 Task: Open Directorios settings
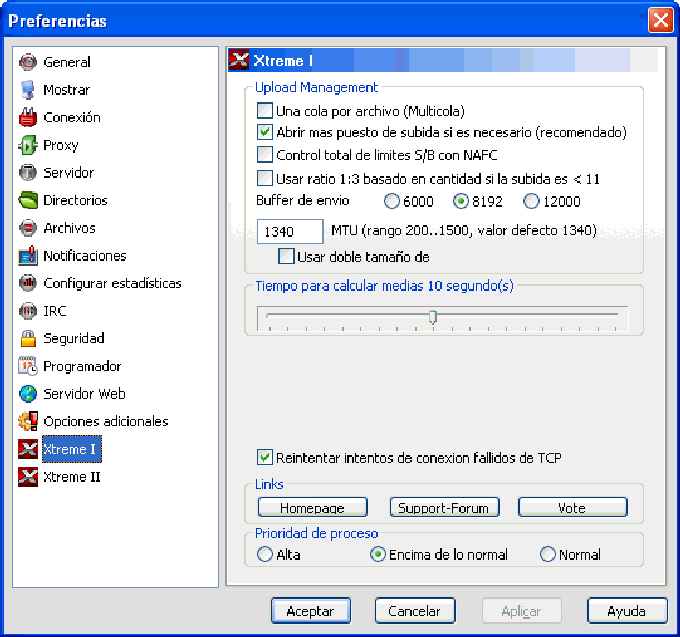[75, 200]
